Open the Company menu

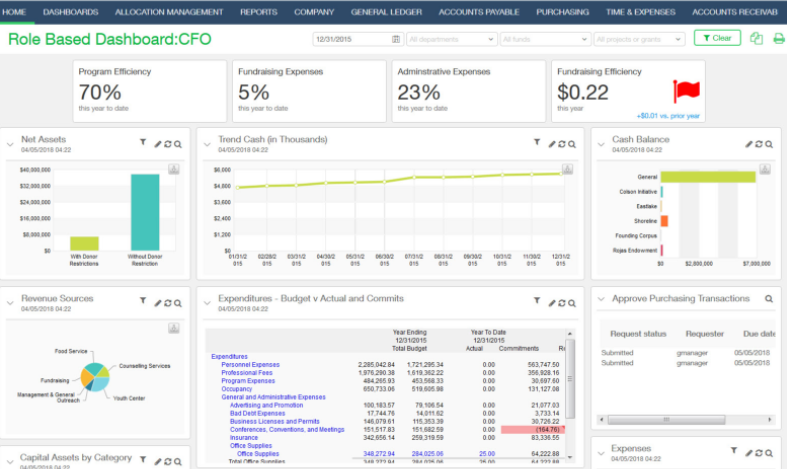314,12
